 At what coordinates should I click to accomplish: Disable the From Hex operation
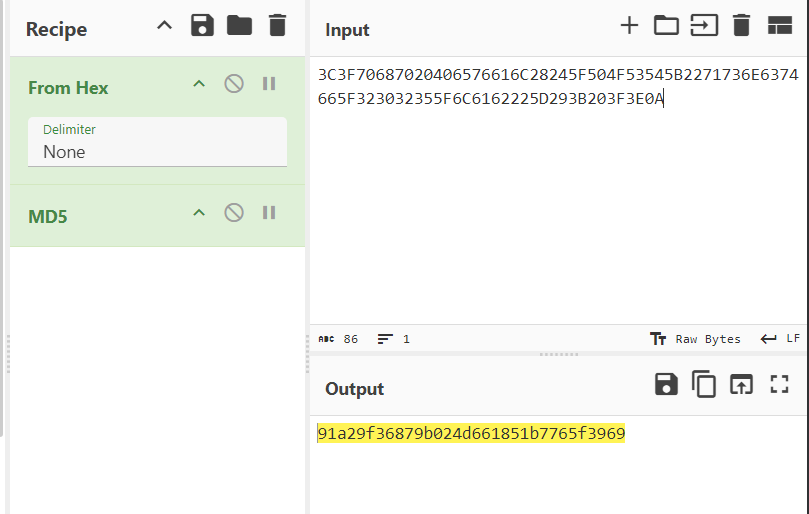click(234, 84)
